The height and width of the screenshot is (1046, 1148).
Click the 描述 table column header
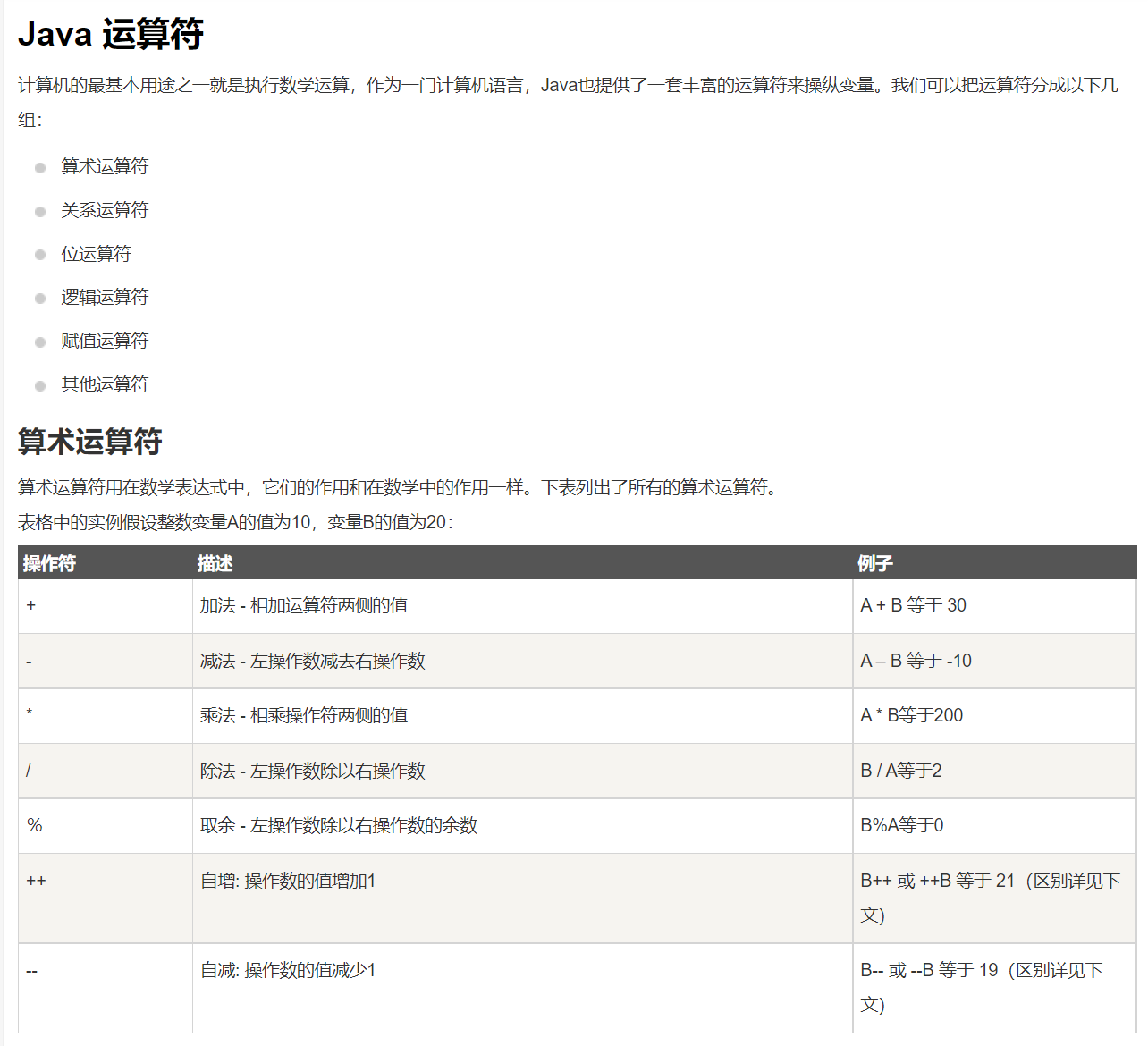pyautogui.click(x=215, y=563)
